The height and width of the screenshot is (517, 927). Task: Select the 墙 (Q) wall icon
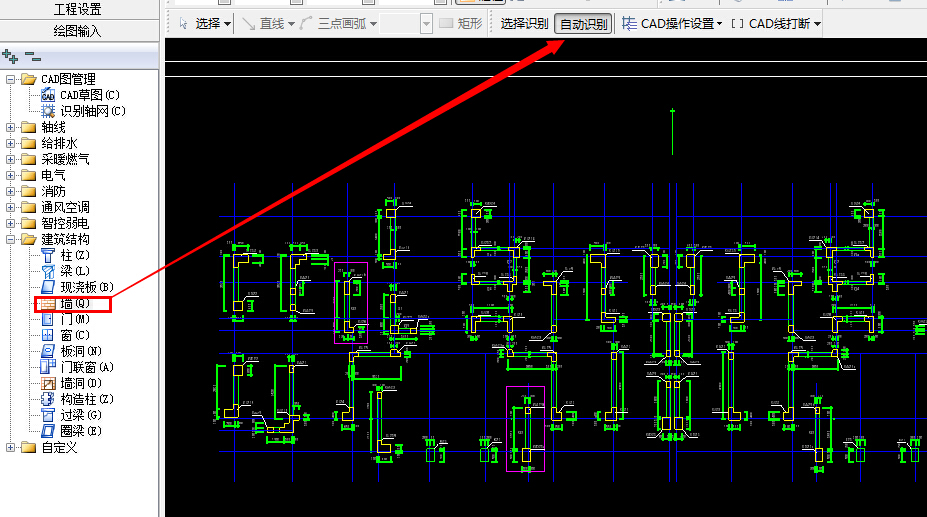[x=47, y=304]
